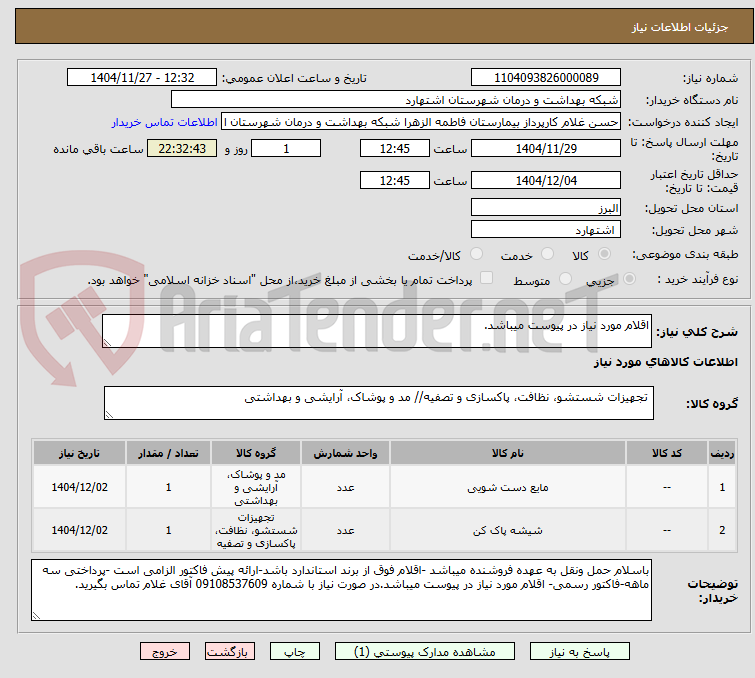Click the product code cell of row 2
The width and height of the screenshot is (755, 678).
click(x=667, y=530)
